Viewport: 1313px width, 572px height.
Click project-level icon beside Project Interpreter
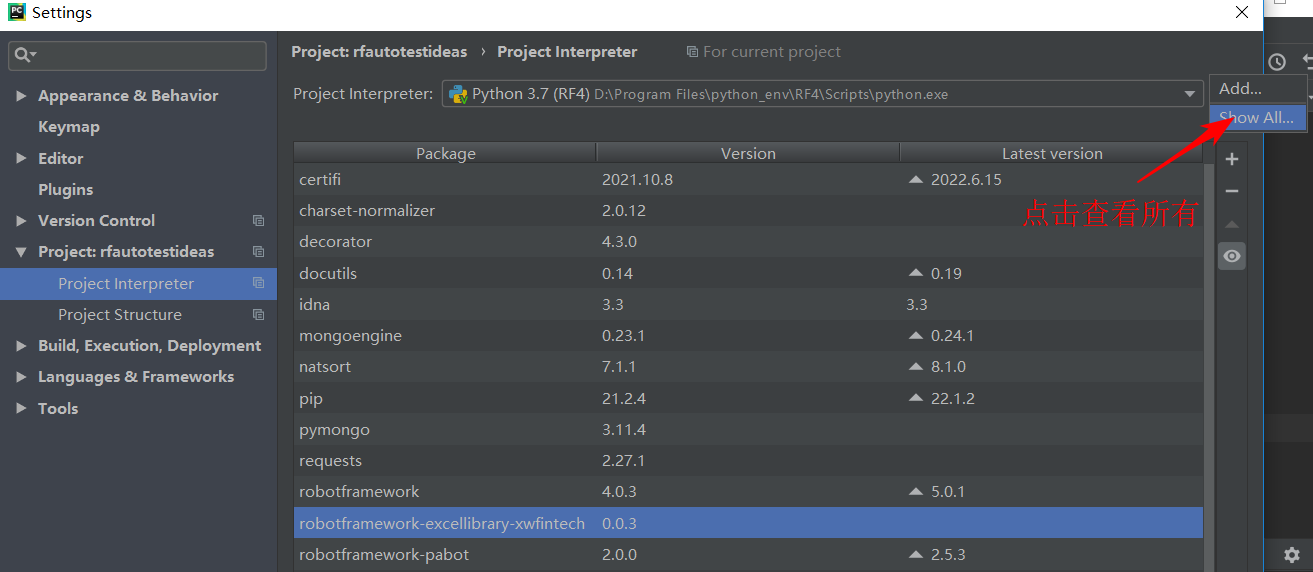coord(259,283)
